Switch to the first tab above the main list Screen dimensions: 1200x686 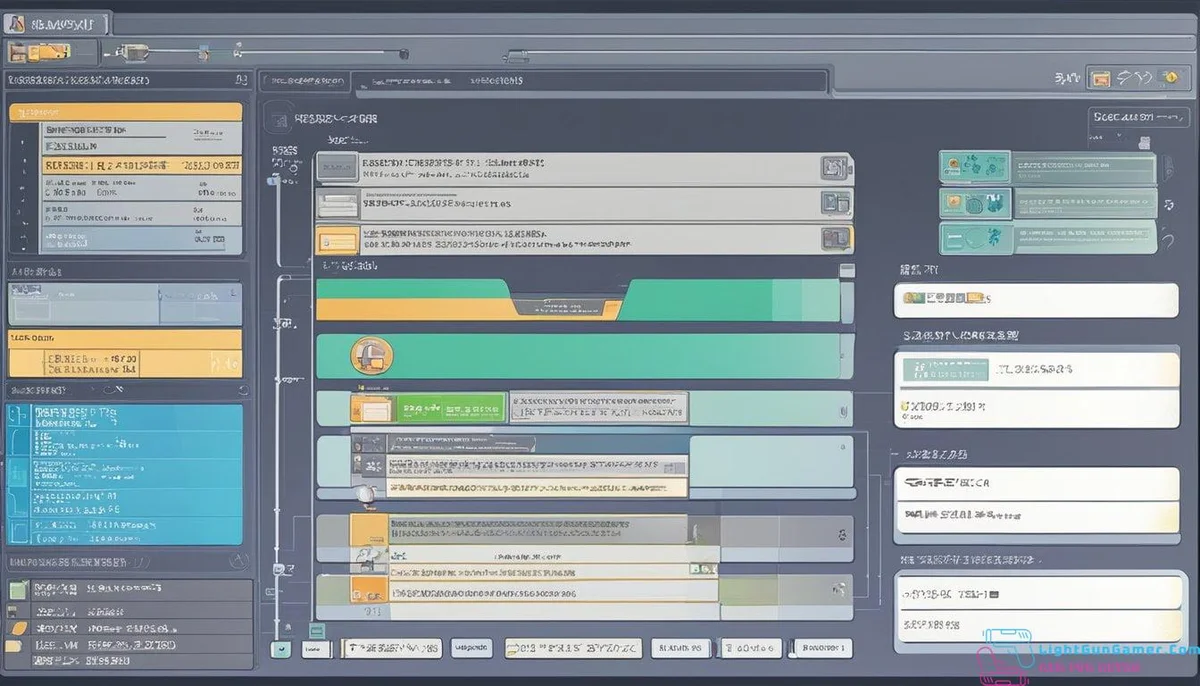[305, 81]
